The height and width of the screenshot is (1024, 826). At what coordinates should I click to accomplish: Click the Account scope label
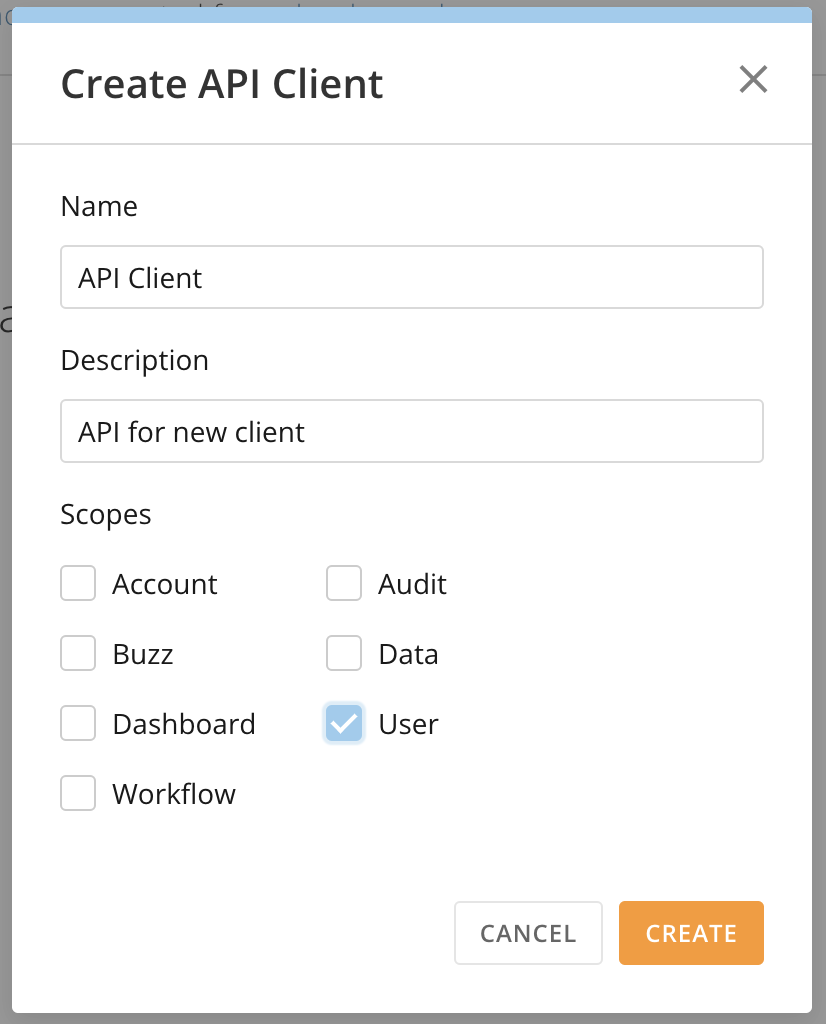pyautogui.click(x=165, y=584)
